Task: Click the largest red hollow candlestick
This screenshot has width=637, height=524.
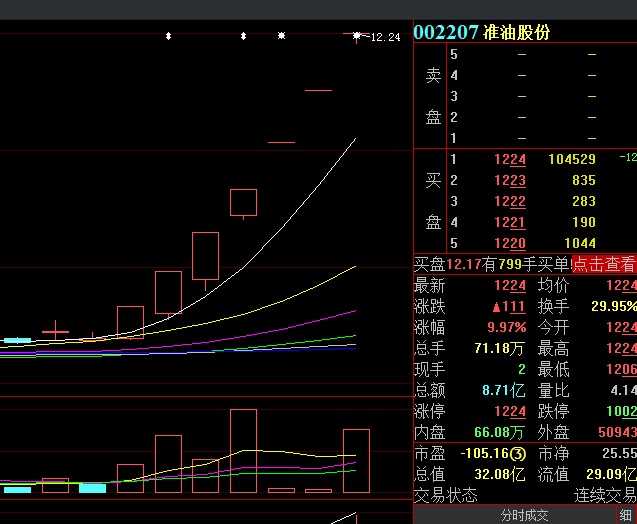Action: click(x=205, y=256)
